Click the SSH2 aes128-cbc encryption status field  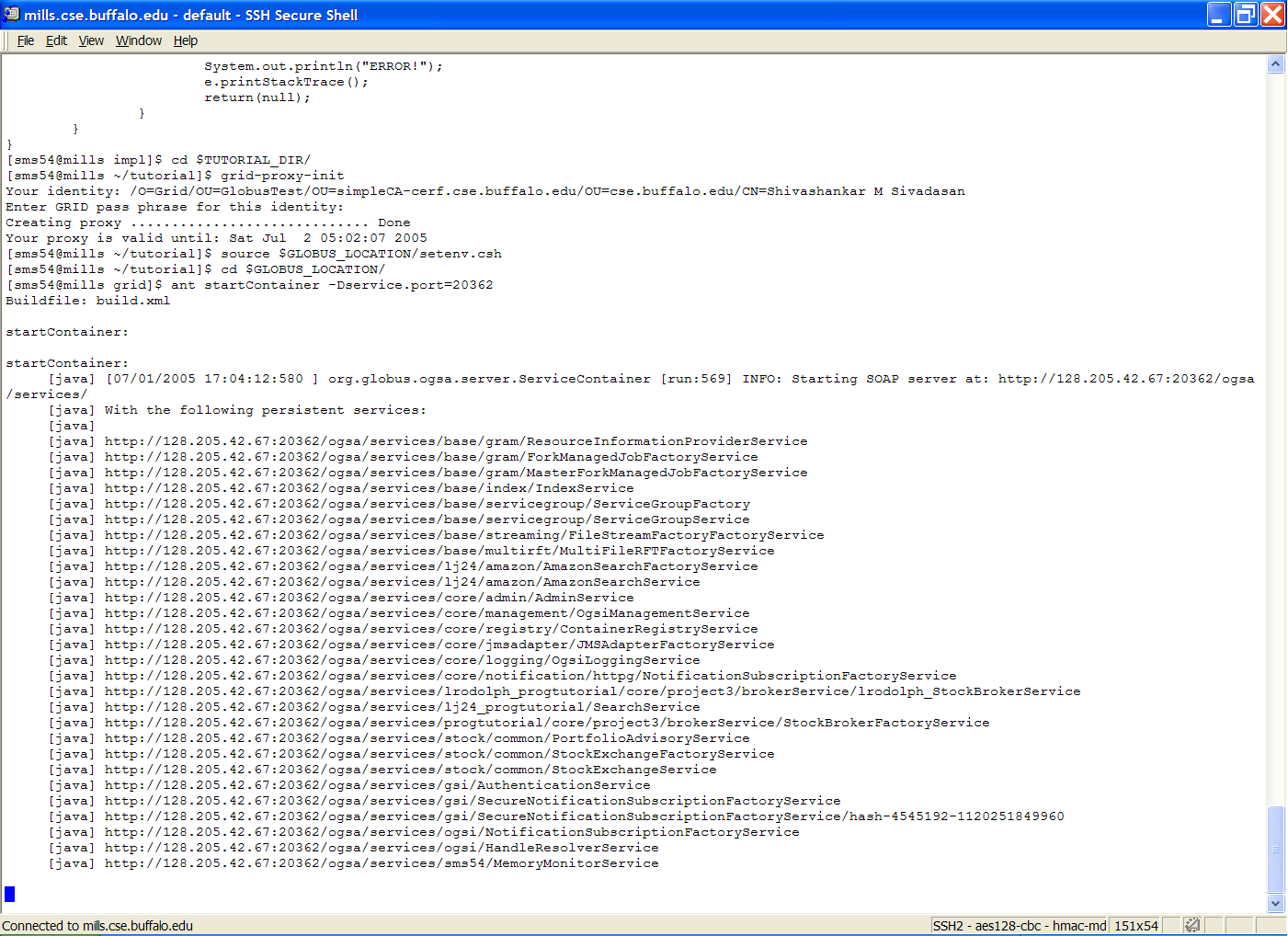[1019, 925]
